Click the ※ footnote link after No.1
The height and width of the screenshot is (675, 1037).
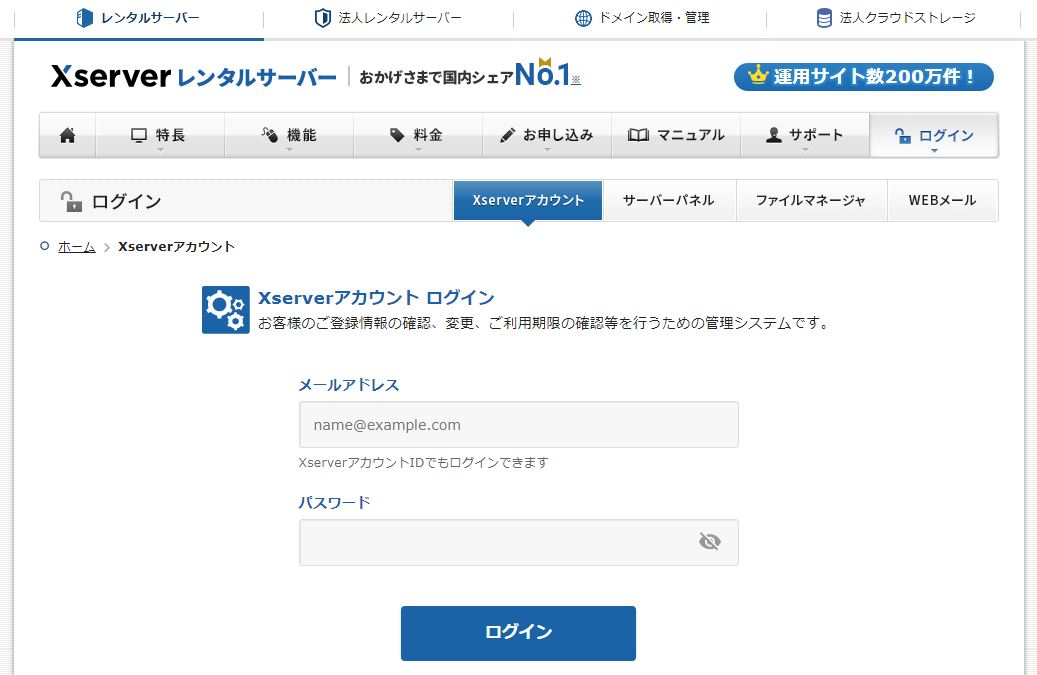[576, 80]
